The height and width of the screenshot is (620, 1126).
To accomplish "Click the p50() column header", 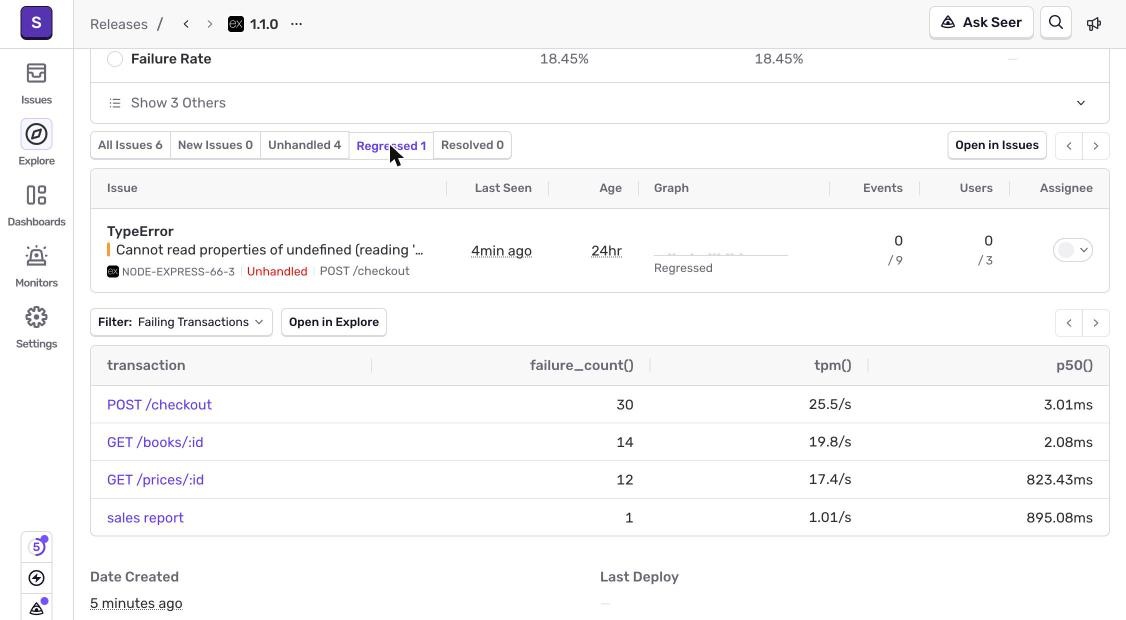I will [1074, 365].
